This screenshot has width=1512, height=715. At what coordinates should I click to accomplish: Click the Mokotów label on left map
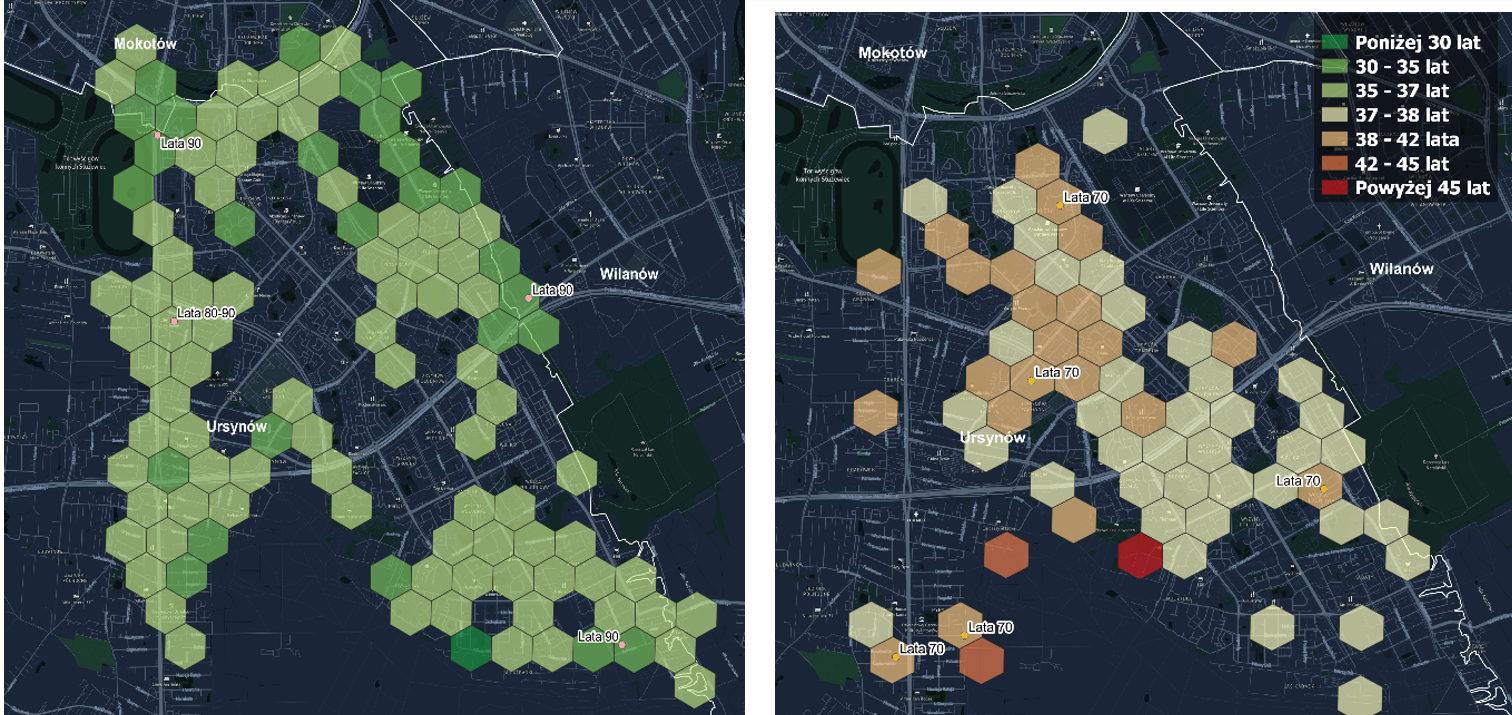145,44
